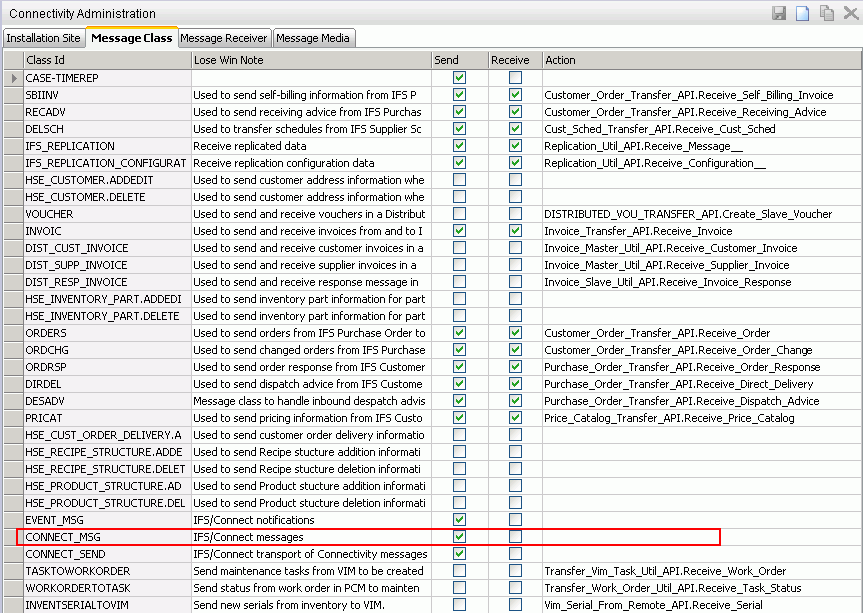Viewport: 863px width, 613px height.
Task: Select the row header next to DESADV
Action: [14, 401]
